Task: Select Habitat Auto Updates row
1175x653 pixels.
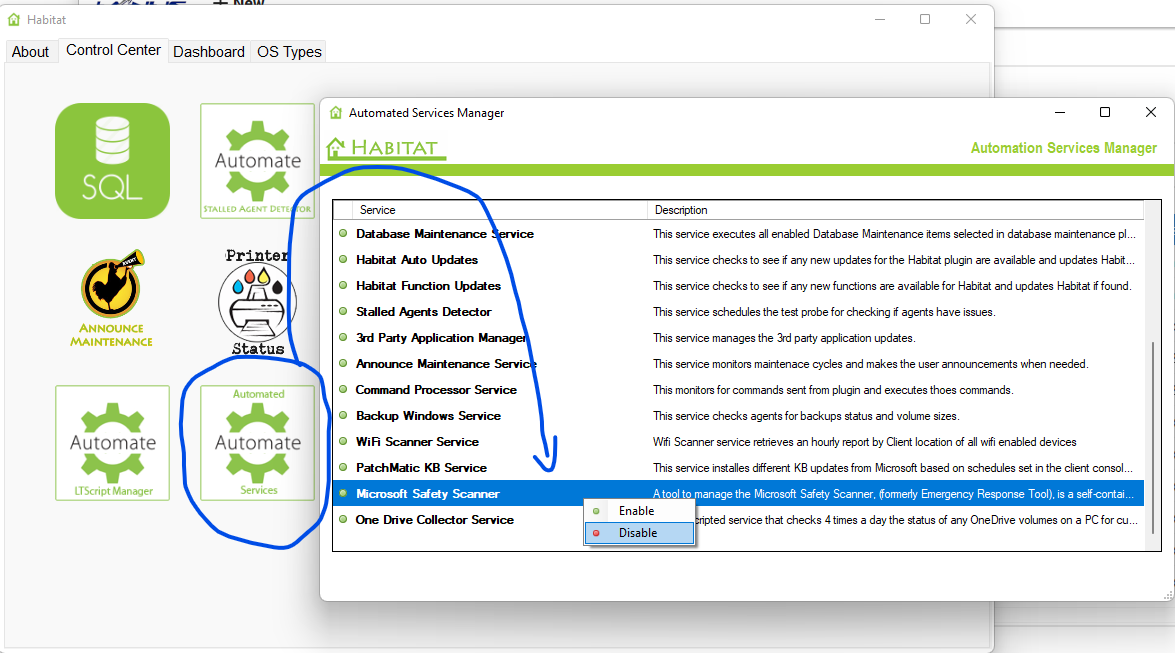Action: pos(739,260)
